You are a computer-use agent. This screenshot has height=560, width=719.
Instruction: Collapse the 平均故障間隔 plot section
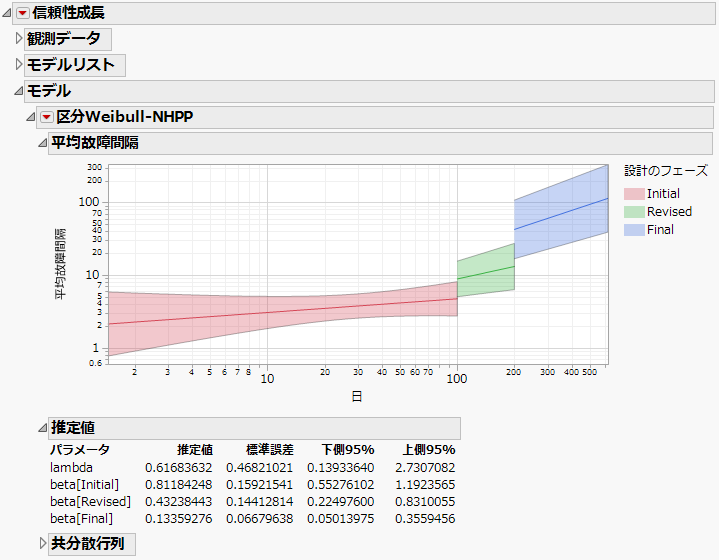tap(42, 143)
